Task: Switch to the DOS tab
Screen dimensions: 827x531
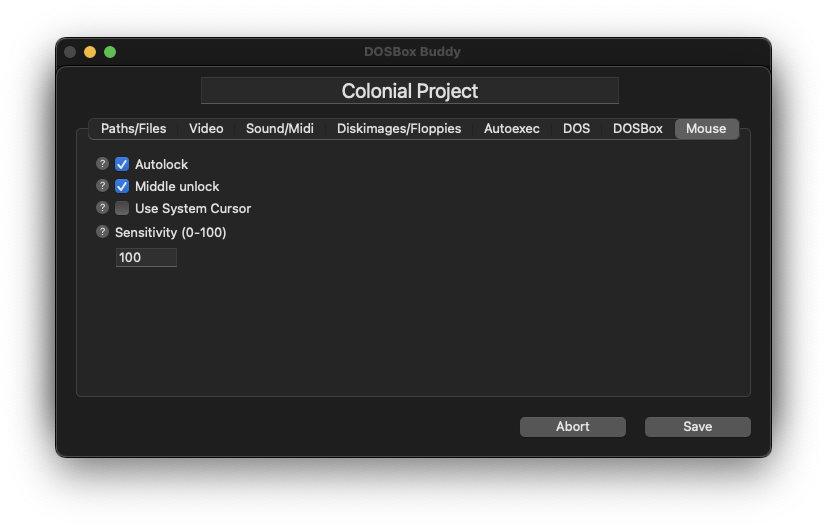Action: (576, 129)
